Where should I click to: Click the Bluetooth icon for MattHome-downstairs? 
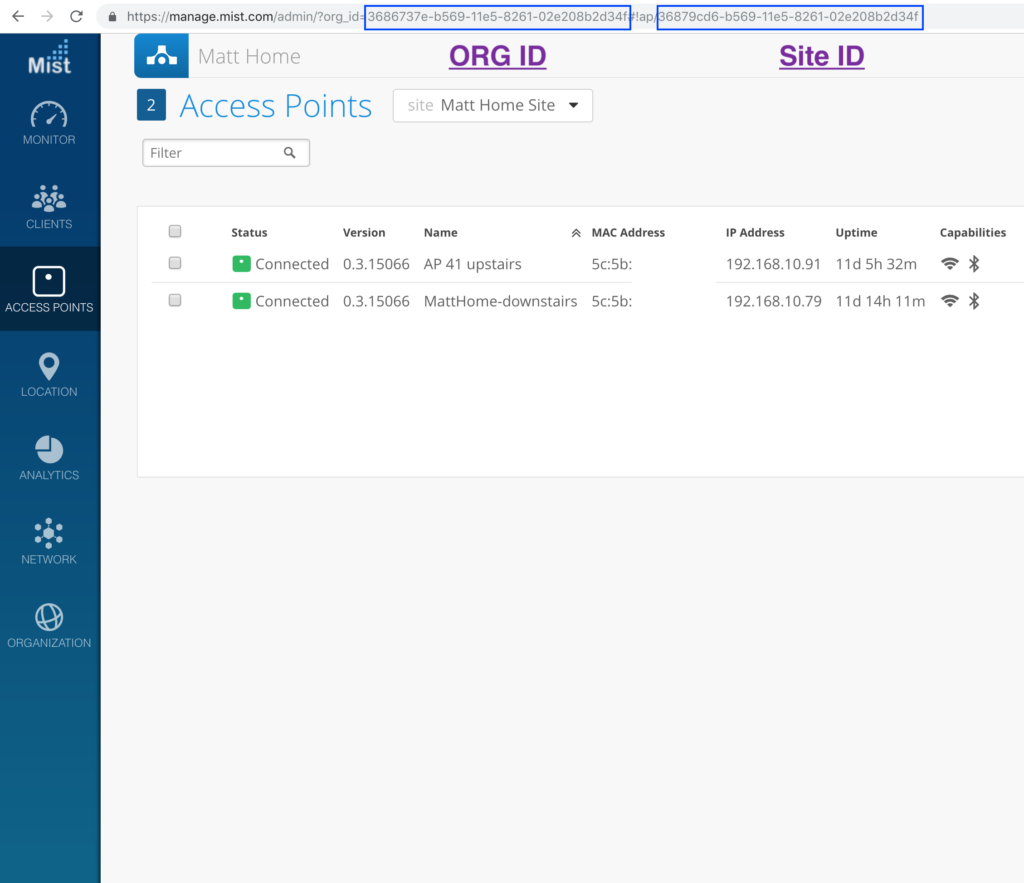(x=973, y=300)
